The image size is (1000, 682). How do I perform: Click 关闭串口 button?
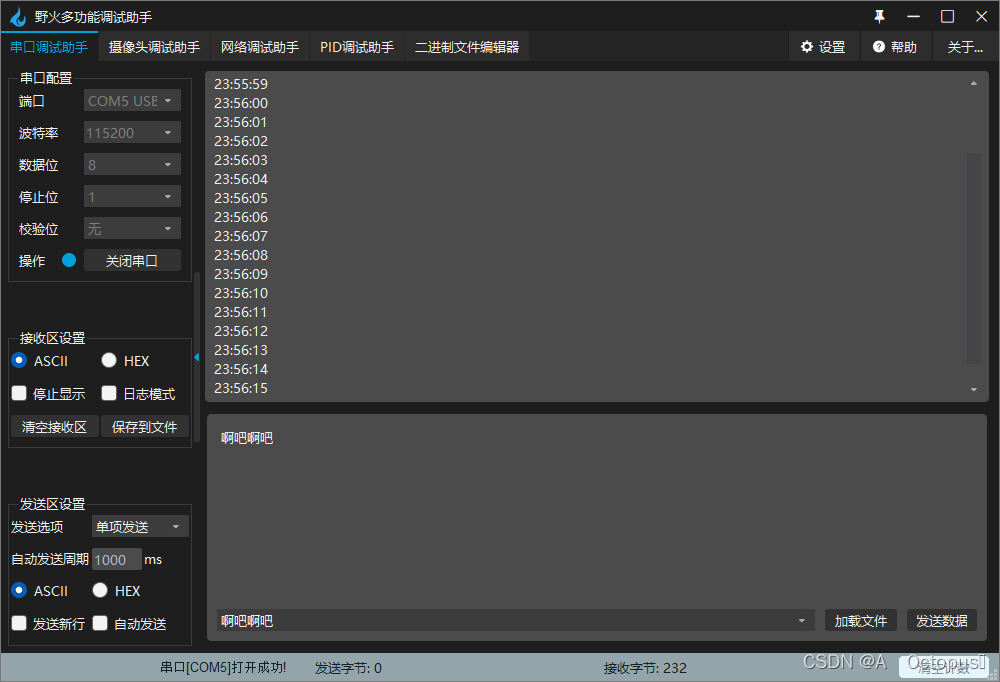click(132, 260)
